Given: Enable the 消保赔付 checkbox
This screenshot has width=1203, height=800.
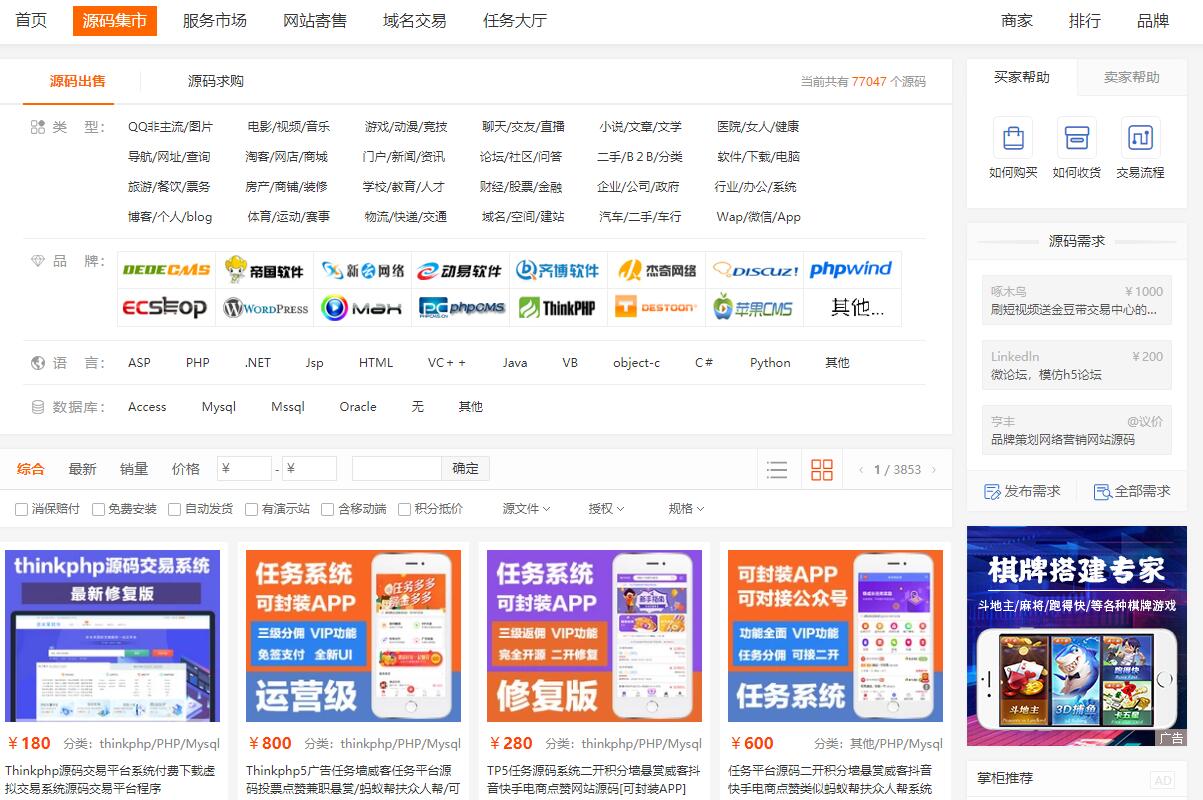Looking at the screenshot, I should coord(21,509).
